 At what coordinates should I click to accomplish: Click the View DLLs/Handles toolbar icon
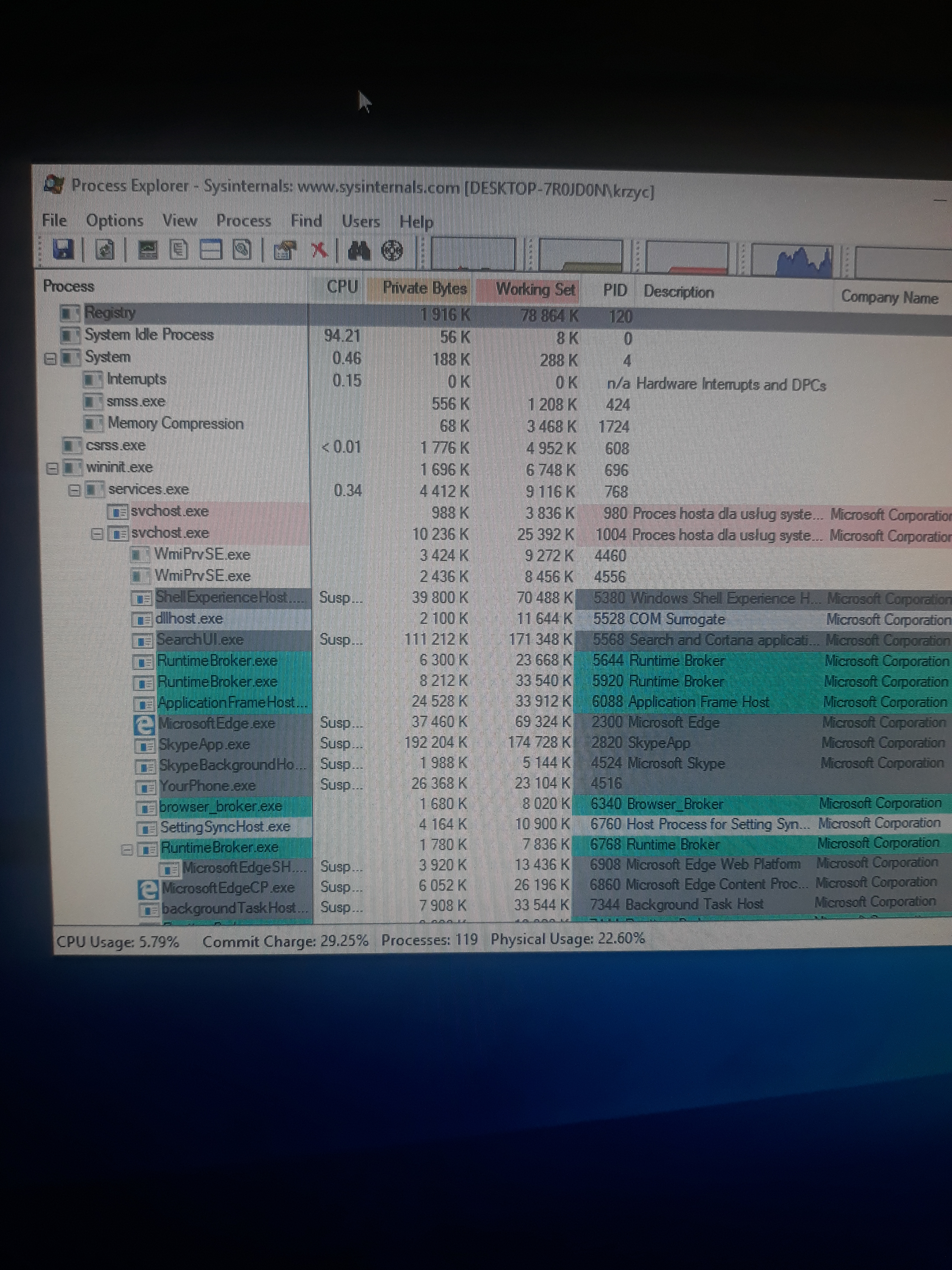pyautogui.click(x=242, y=250)
